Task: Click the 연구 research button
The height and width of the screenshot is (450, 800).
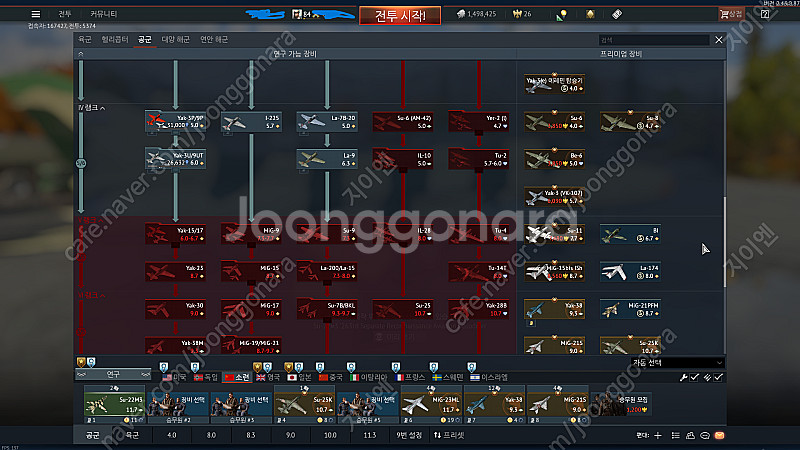Action: pos(113,374)
